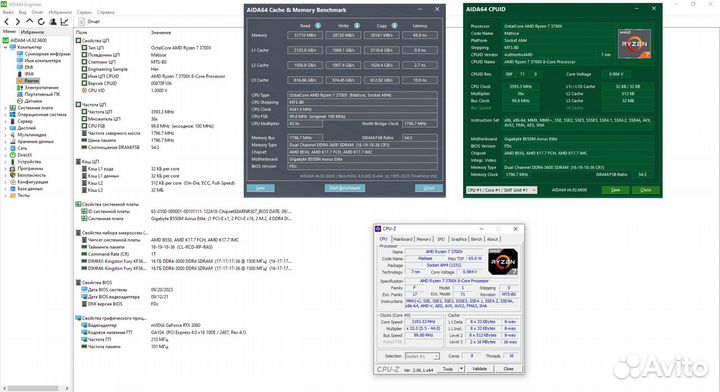Click the Значение column header
The image size is (720, 392).
coord(161,33)
